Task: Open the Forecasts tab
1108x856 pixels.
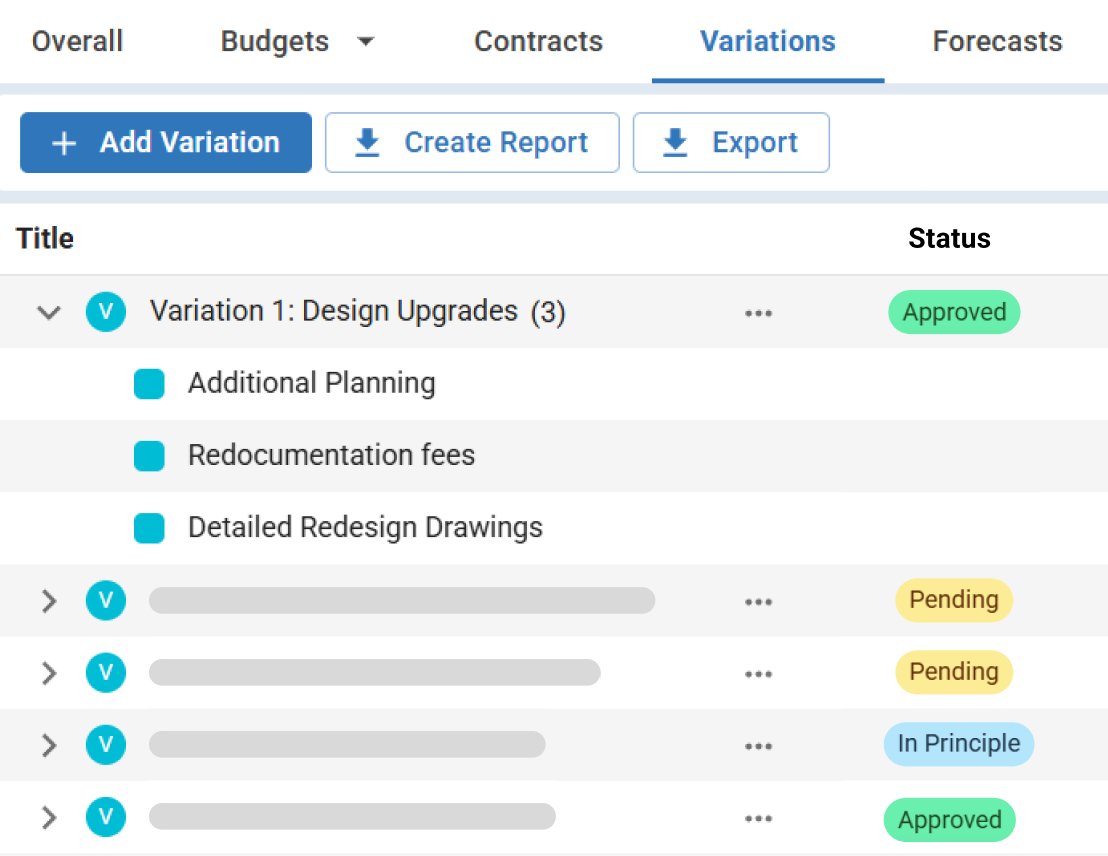Action: pos(997,41)
